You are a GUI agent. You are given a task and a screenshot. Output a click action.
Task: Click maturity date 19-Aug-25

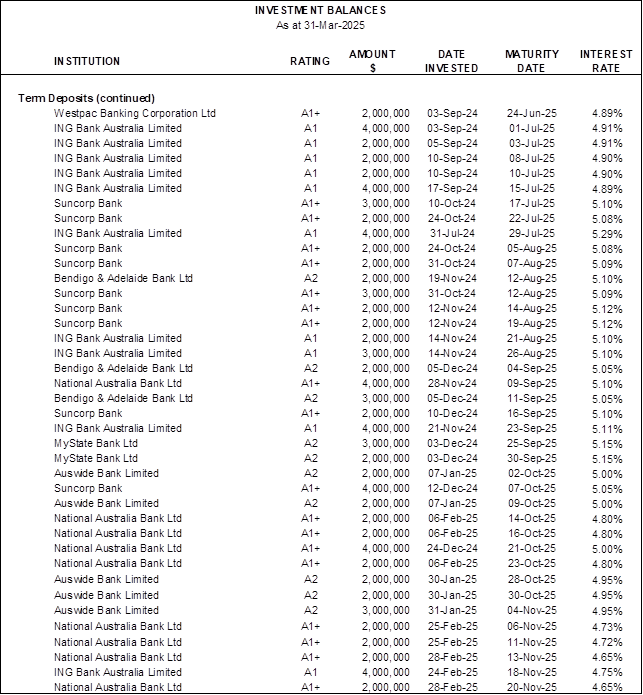[532, 324]
